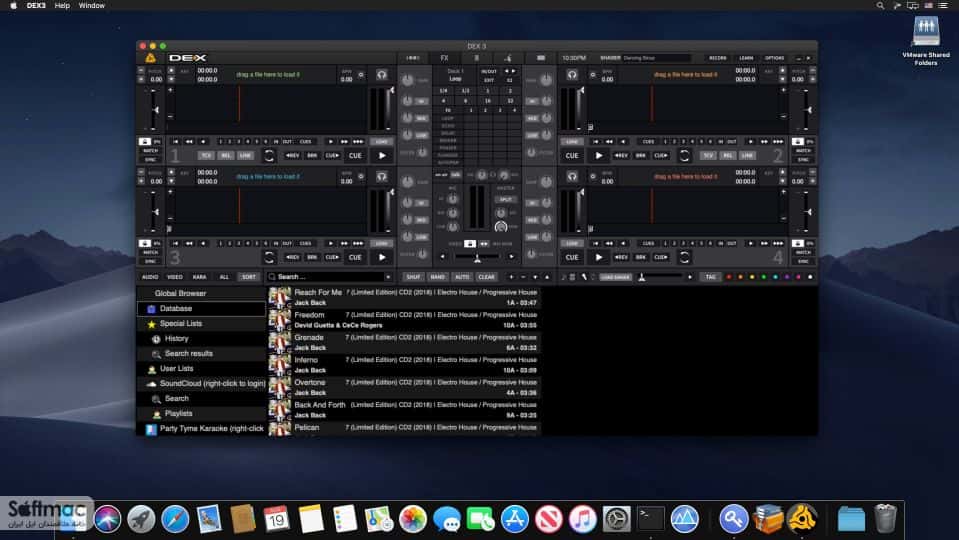The width and height of the screenshot is (959, 540).
Task: Click the browser Search field
Action: pos(329,277)
